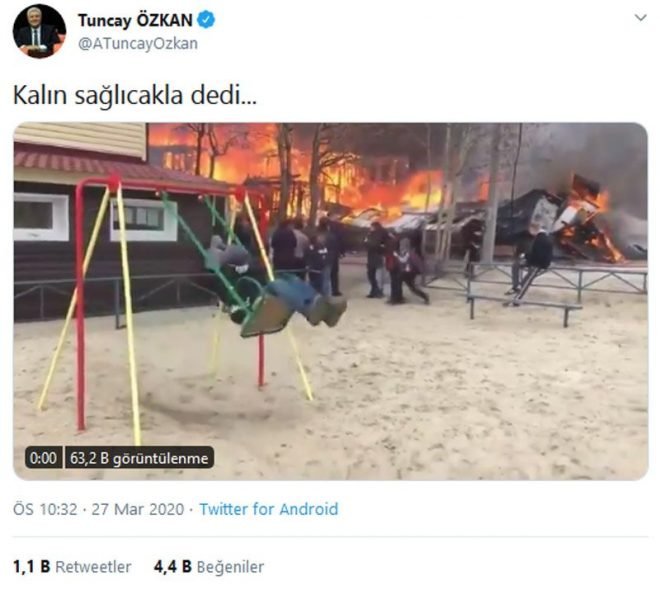Visit the @ATuncayOzkan handle link
The image size is (660, 590).
click(x=138, y=44)
